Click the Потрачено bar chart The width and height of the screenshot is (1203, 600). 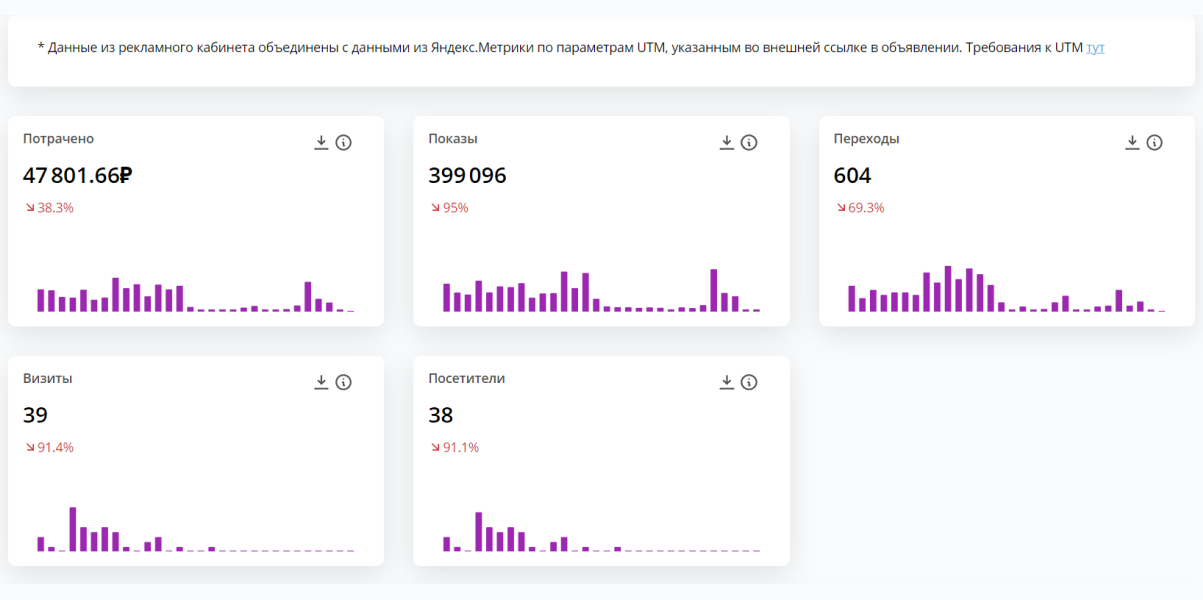pos(195,292)
